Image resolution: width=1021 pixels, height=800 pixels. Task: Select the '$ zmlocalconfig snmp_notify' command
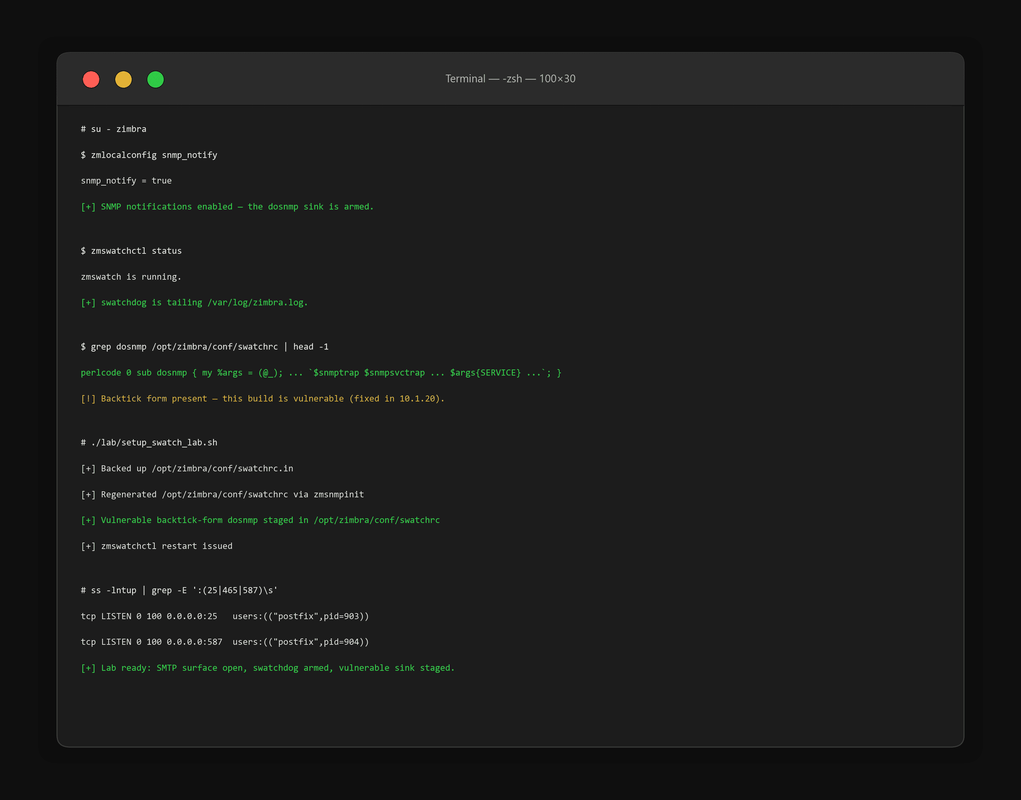[x=148, y=155]
